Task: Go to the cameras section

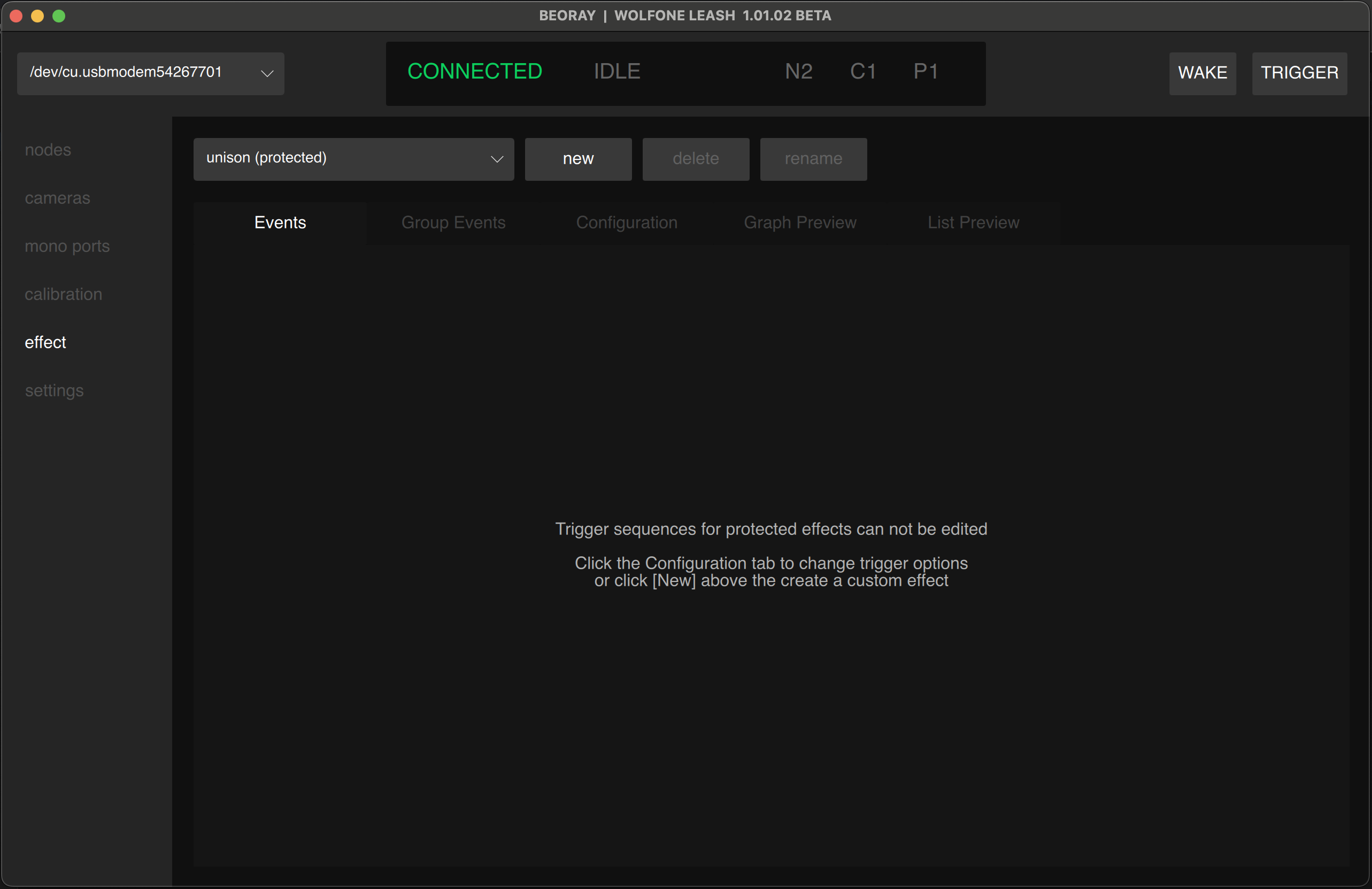Action: pyautogui.click(x=57, y=198)
